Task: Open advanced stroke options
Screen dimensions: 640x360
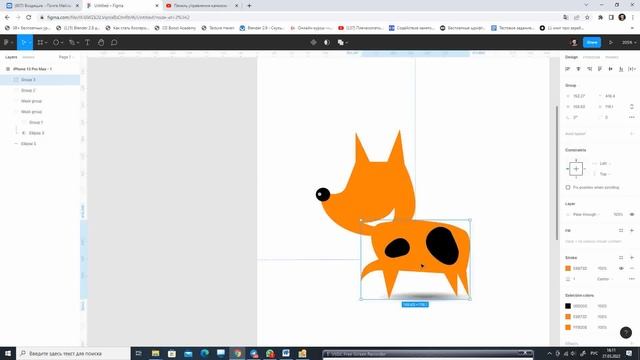Action: tap(632, 279)
